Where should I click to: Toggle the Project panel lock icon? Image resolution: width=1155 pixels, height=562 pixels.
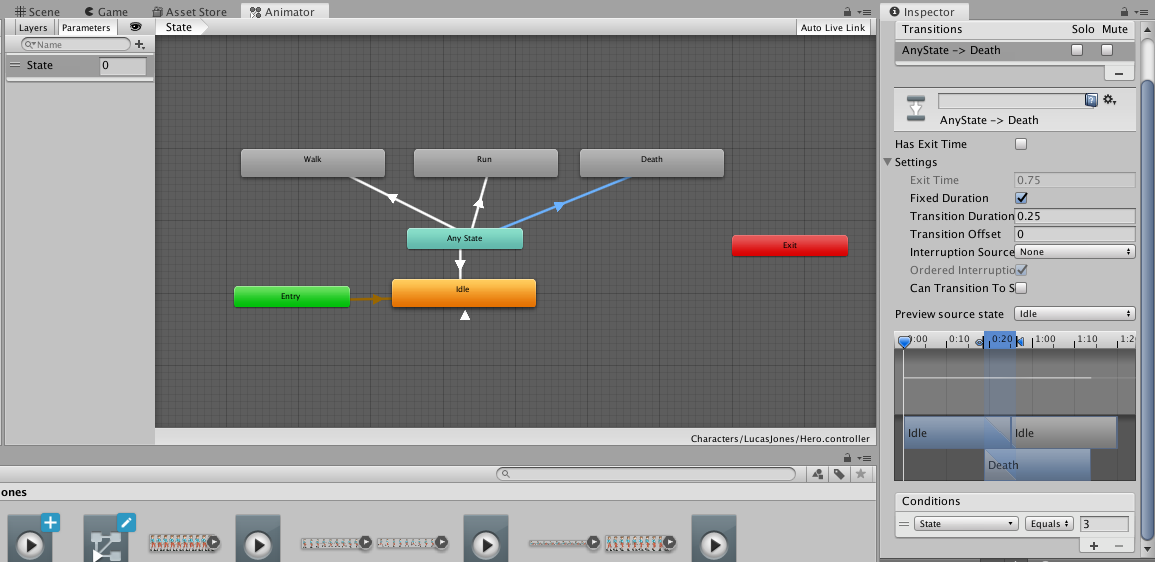pos(848,457)
